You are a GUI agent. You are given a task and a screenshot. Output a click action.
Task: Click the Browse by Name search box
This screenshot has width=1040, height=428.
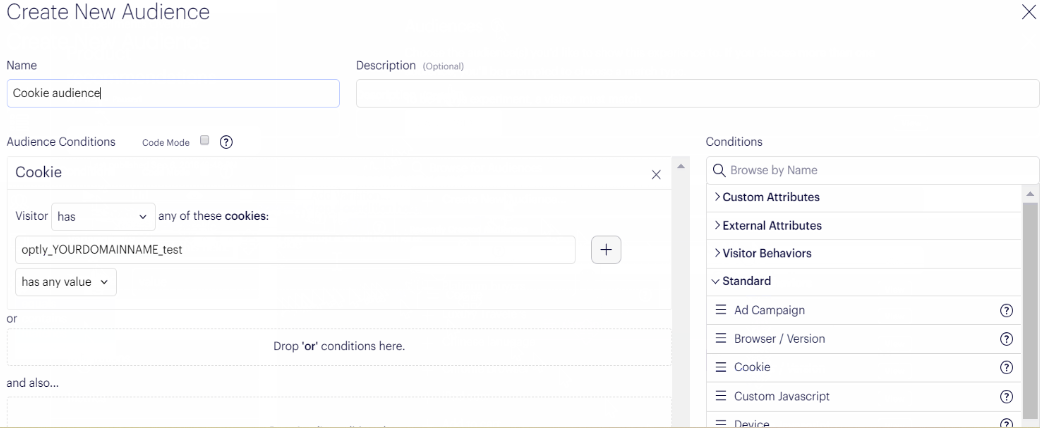872,170
